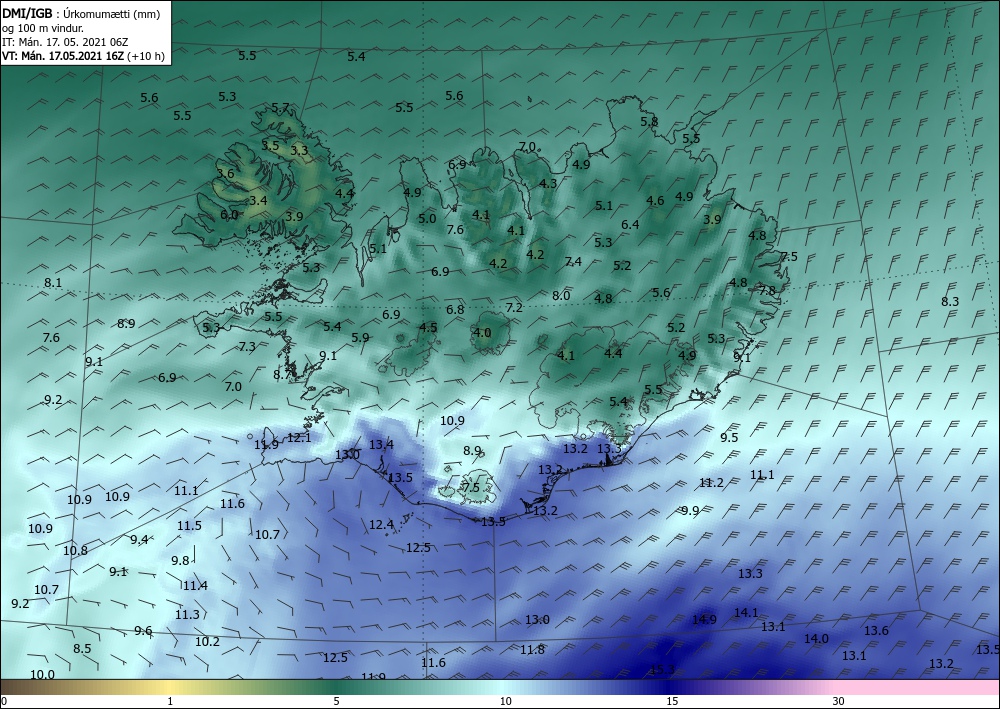Select the 7.2 map value
The height and width of the screenshot is (709, 1000).
coord(514,307)
